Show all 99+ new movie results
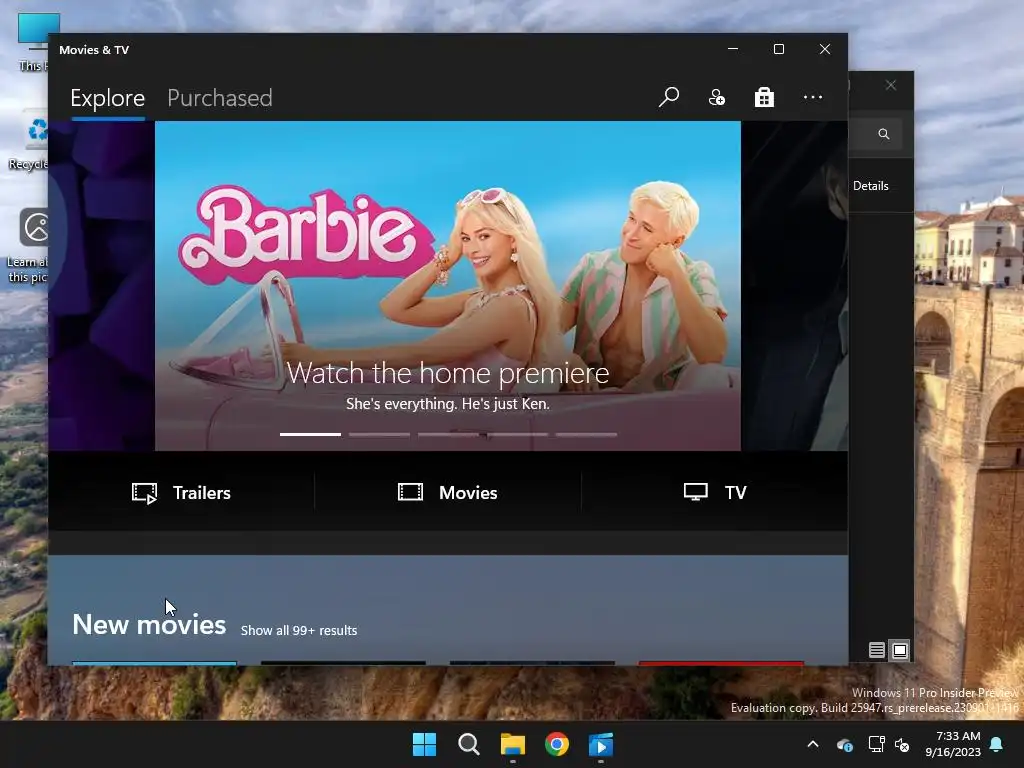Viewport: 1024px width, 768px height. click(x=299, y=630)
